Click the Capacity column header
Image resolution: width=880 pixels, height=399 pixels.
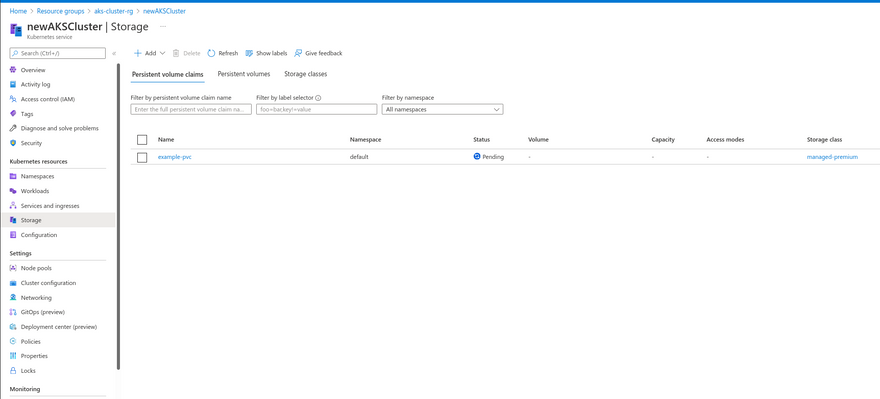pos(663,140)
